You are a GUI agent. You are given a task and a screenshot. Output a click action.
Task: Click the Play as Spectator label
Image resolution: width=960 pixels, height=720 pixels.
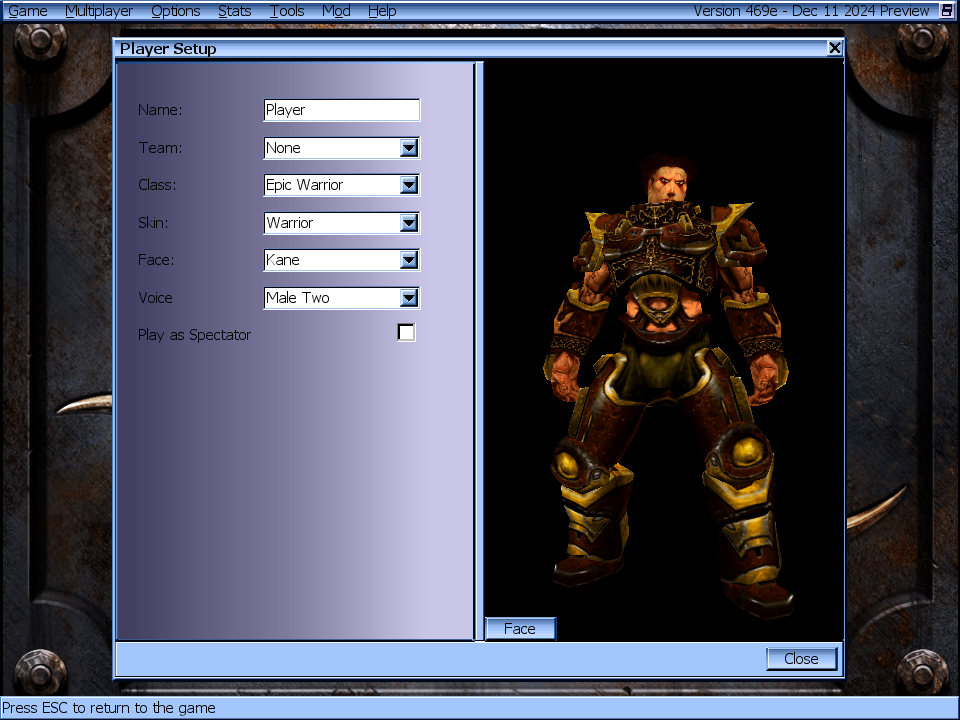pos(194,335)
